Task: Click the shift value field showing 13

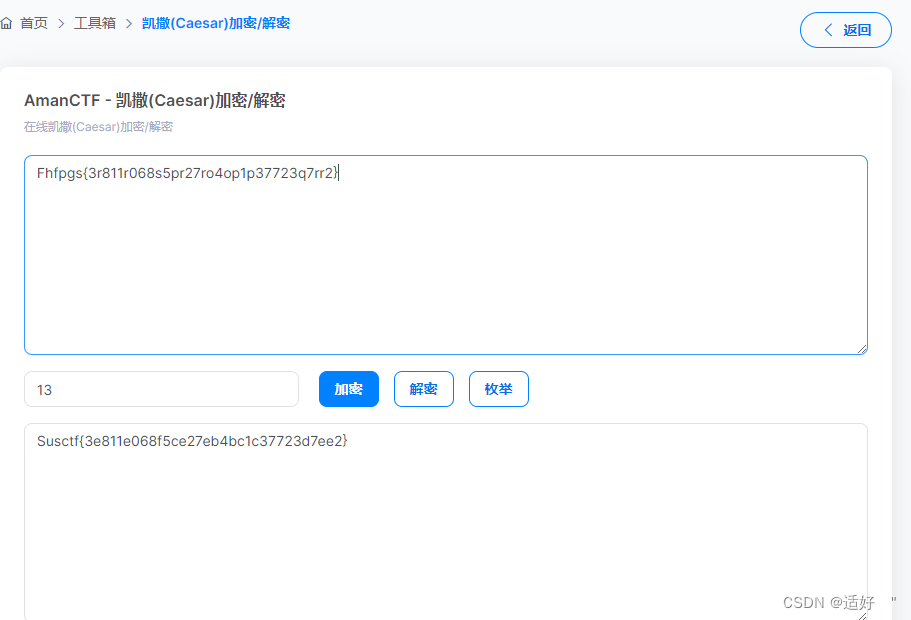Action: [x=160, y=389]
